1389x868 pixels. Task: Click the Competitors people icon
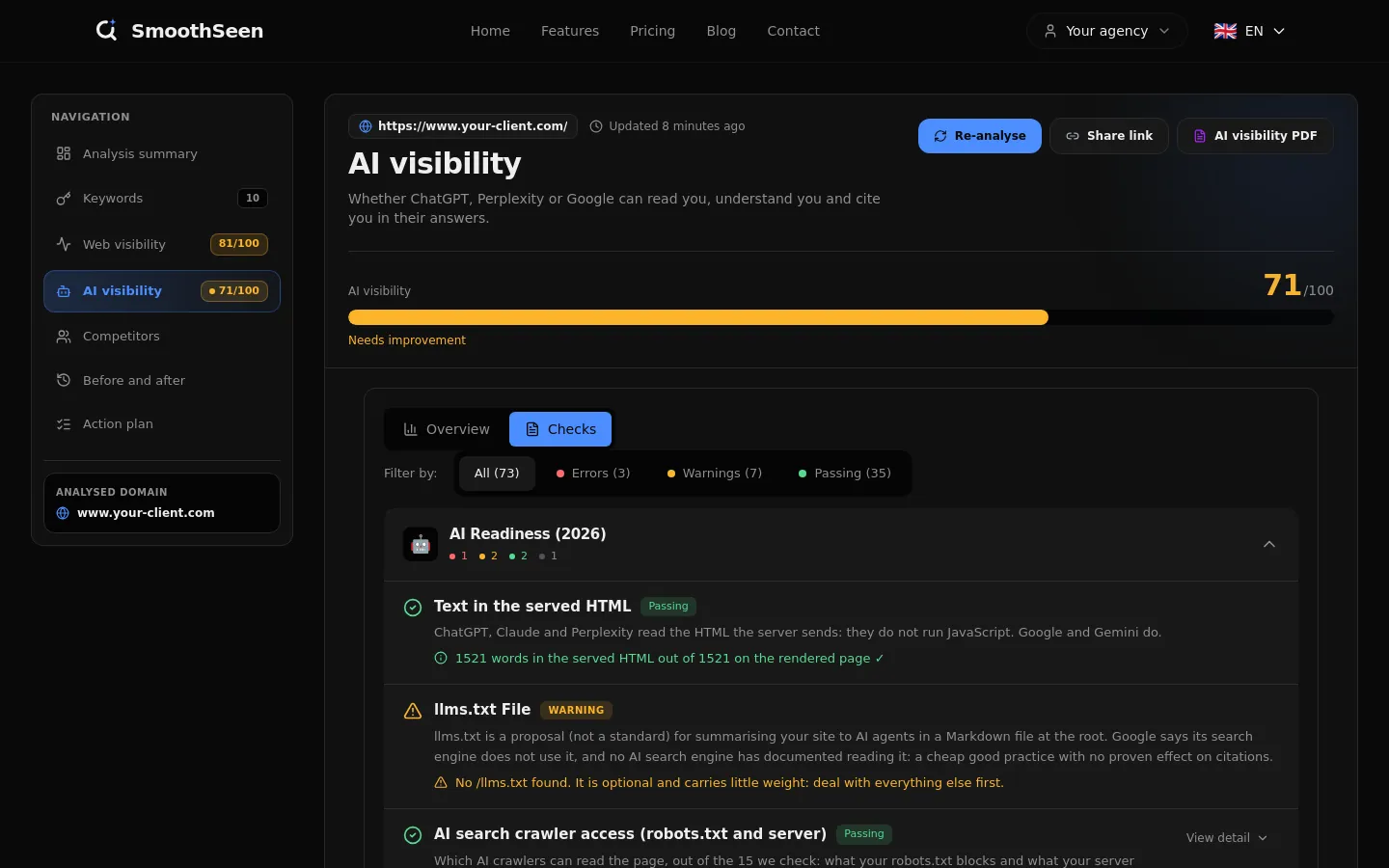click(x=64, y=337)
